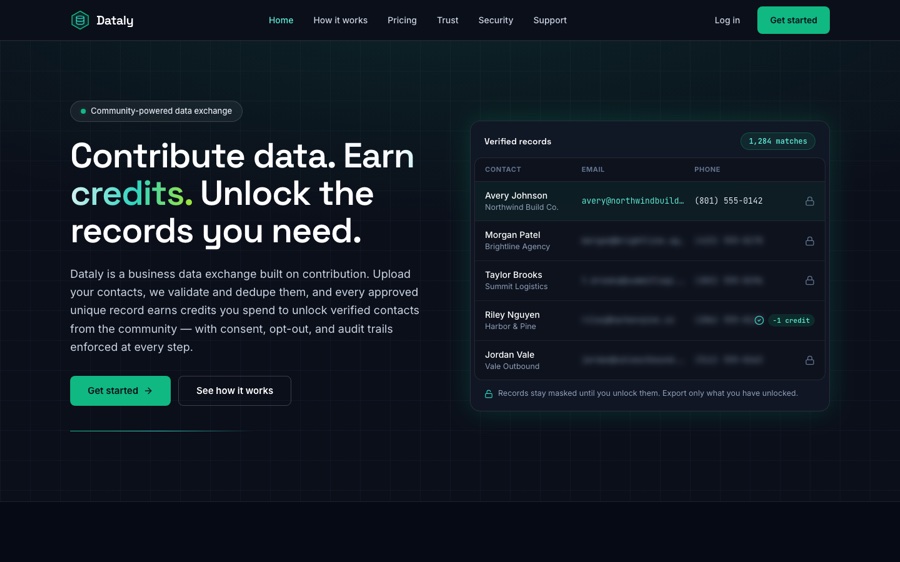Click the EMAIL column header
Viewport: 900px width, 562px height.
pyautogui.click(x=593, y=169)
